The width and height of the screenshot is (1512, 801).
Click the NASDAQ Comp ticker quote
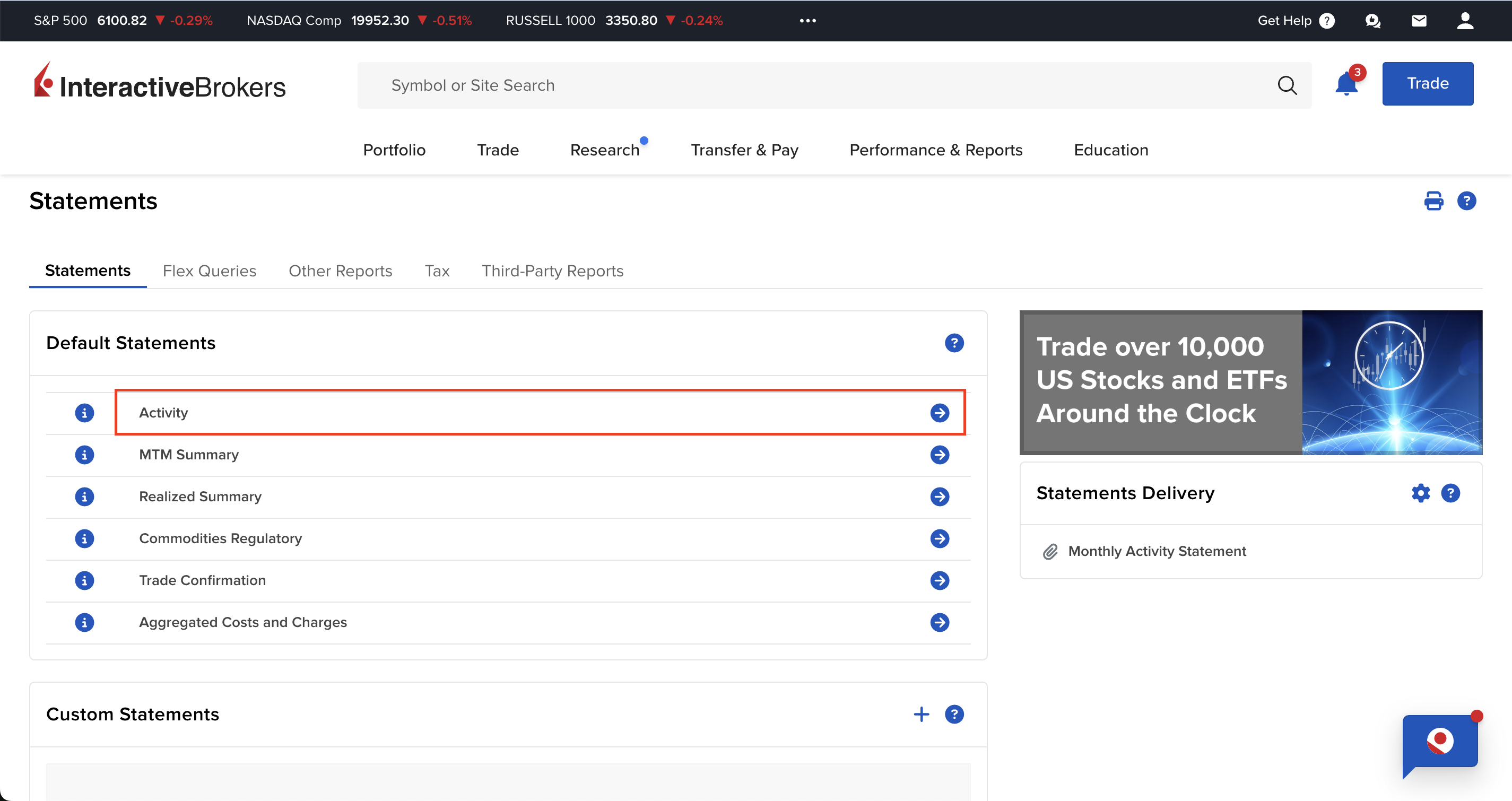pyautogui.click(x=359, y=21)
